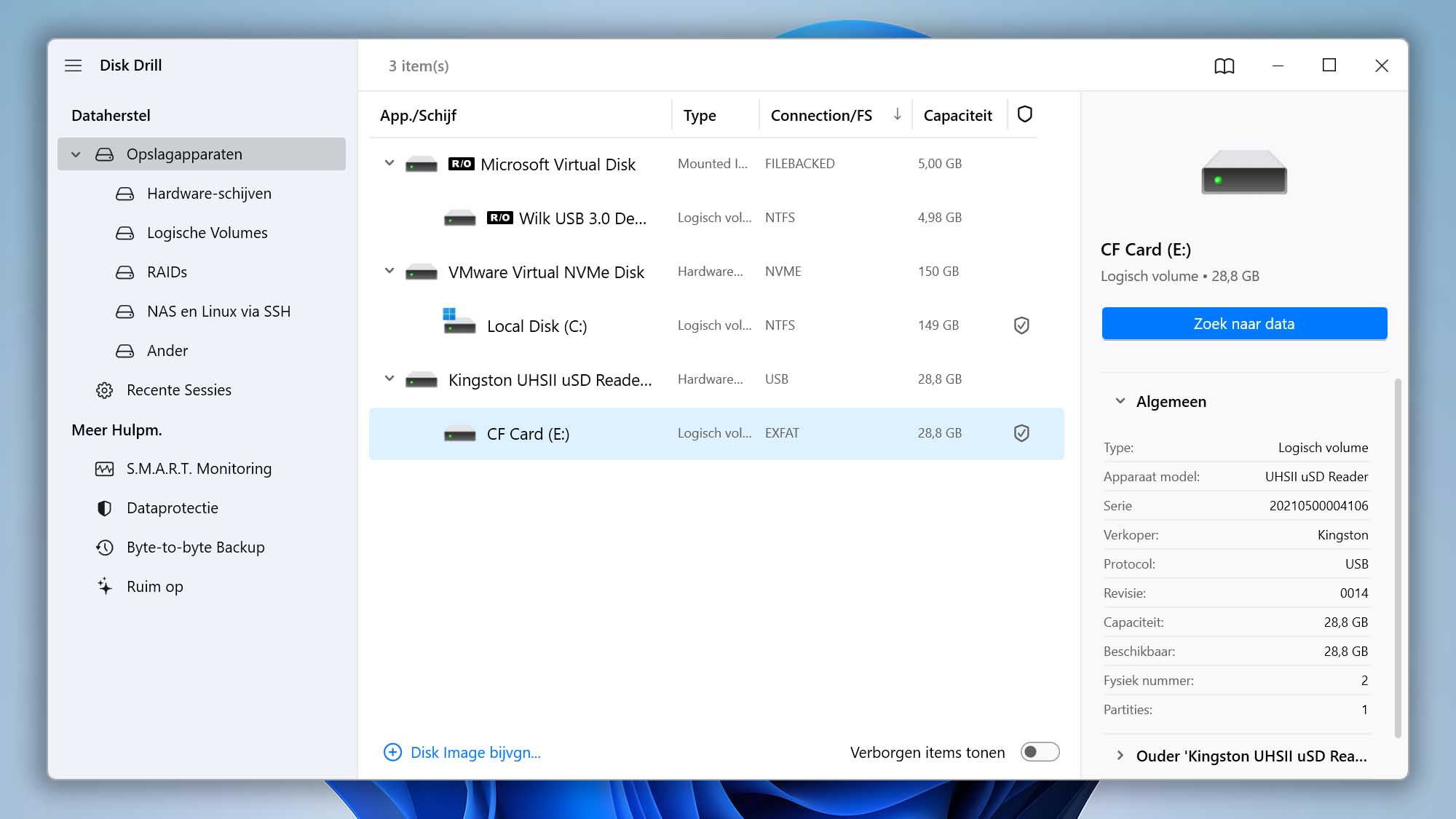Screen dimensions: 1456x819
Task: Click R/O badge on Microsoft Virtual Disk
Action: 462,164
